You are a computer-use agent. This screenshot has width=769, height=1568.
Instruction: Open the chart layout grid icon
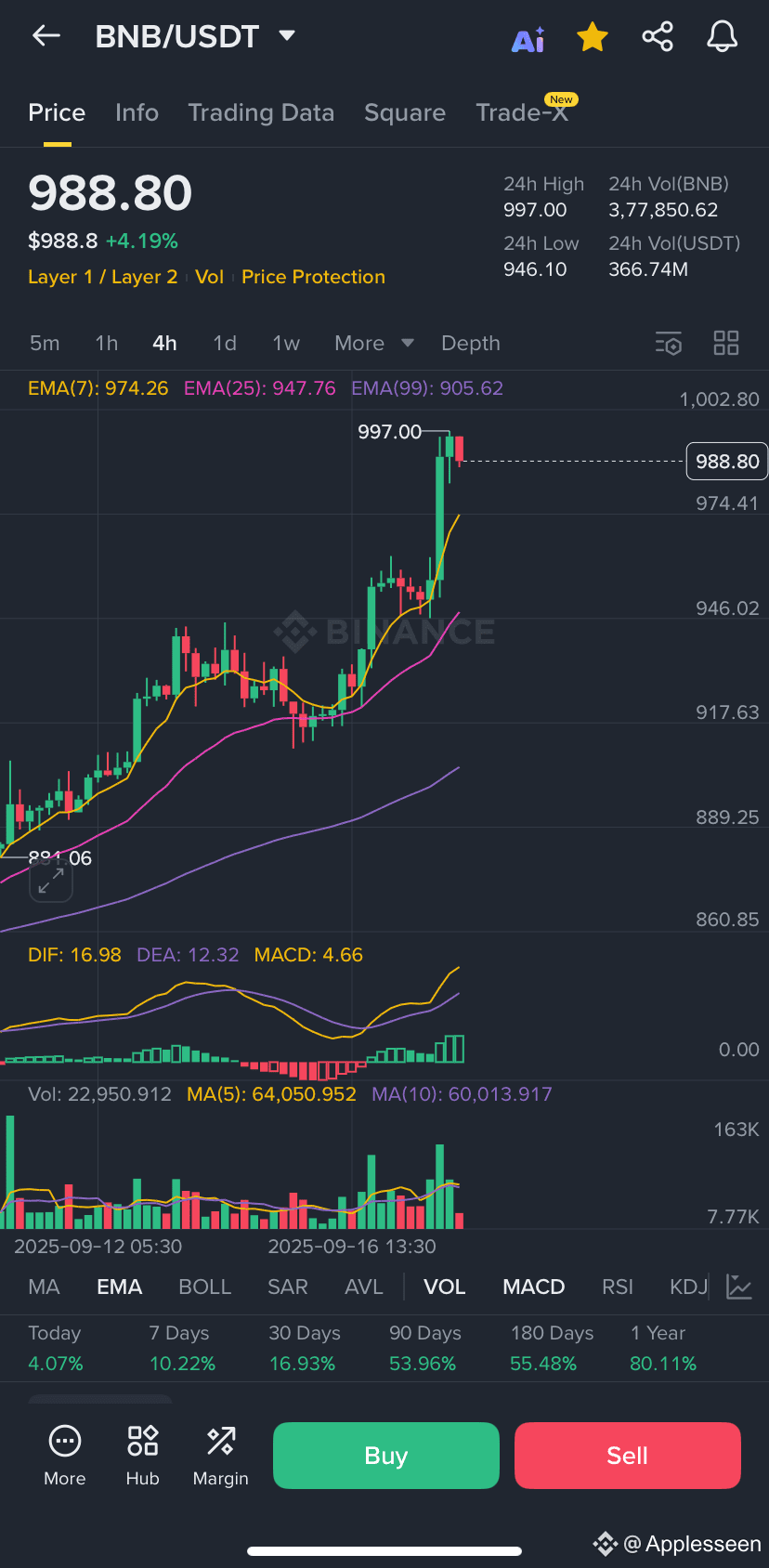click(x=726, y=343)
